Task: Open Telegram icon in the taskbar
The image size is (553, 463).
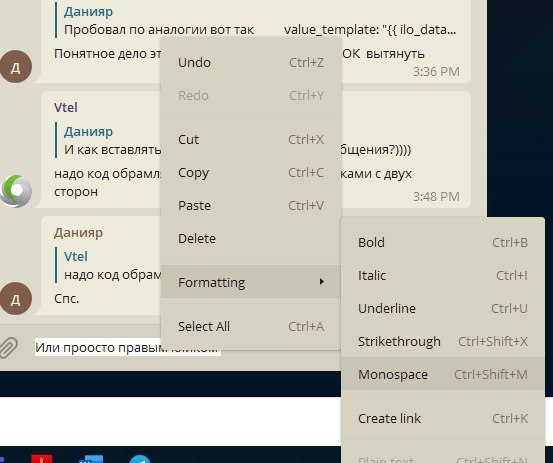Action: click(x=140, y=459)
